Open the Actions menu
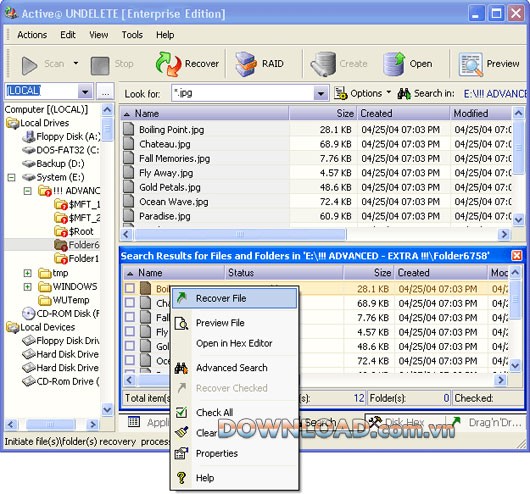 coord(32,35)
